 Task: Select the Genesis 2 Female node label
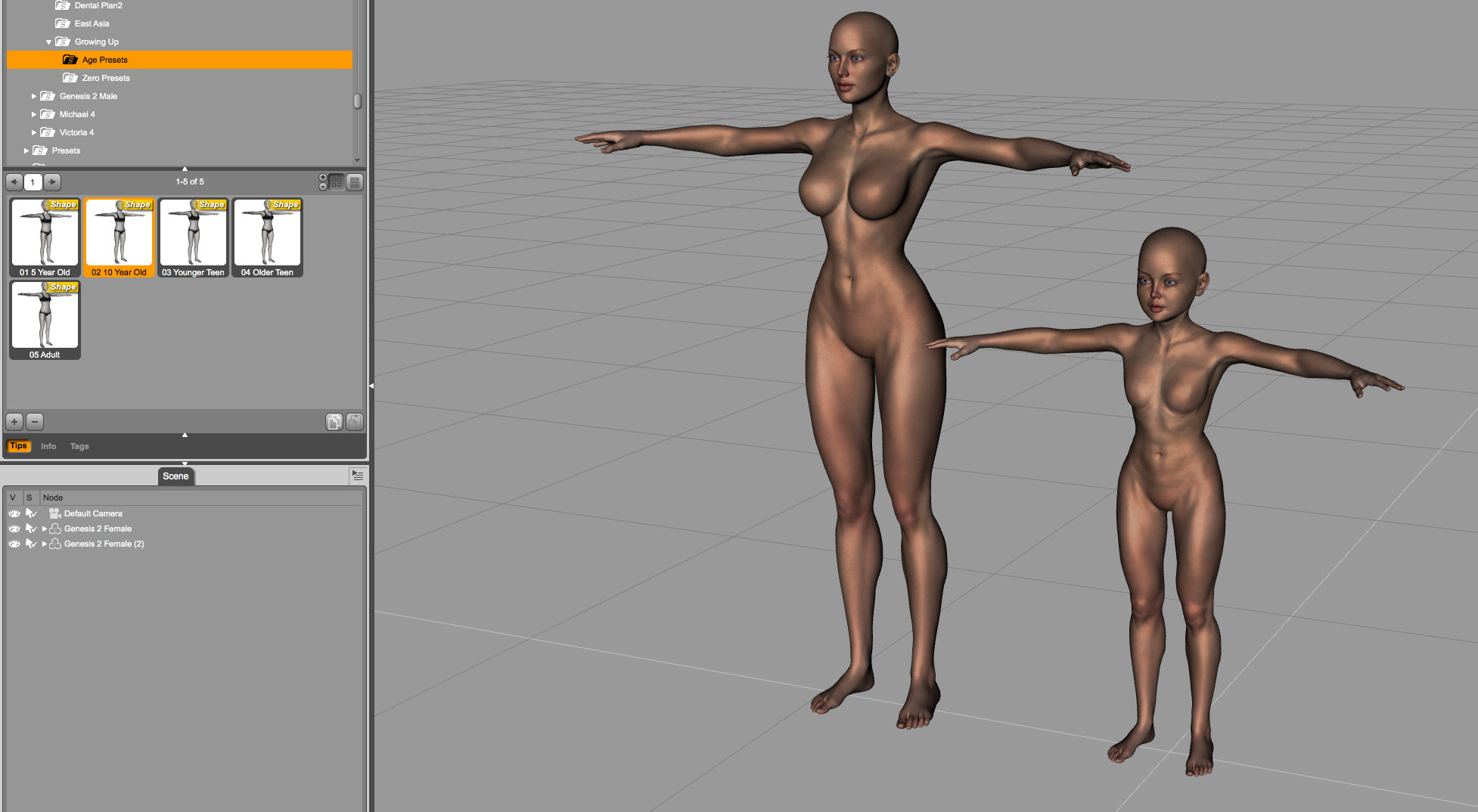pyautogui.click(x=98, y=528)
